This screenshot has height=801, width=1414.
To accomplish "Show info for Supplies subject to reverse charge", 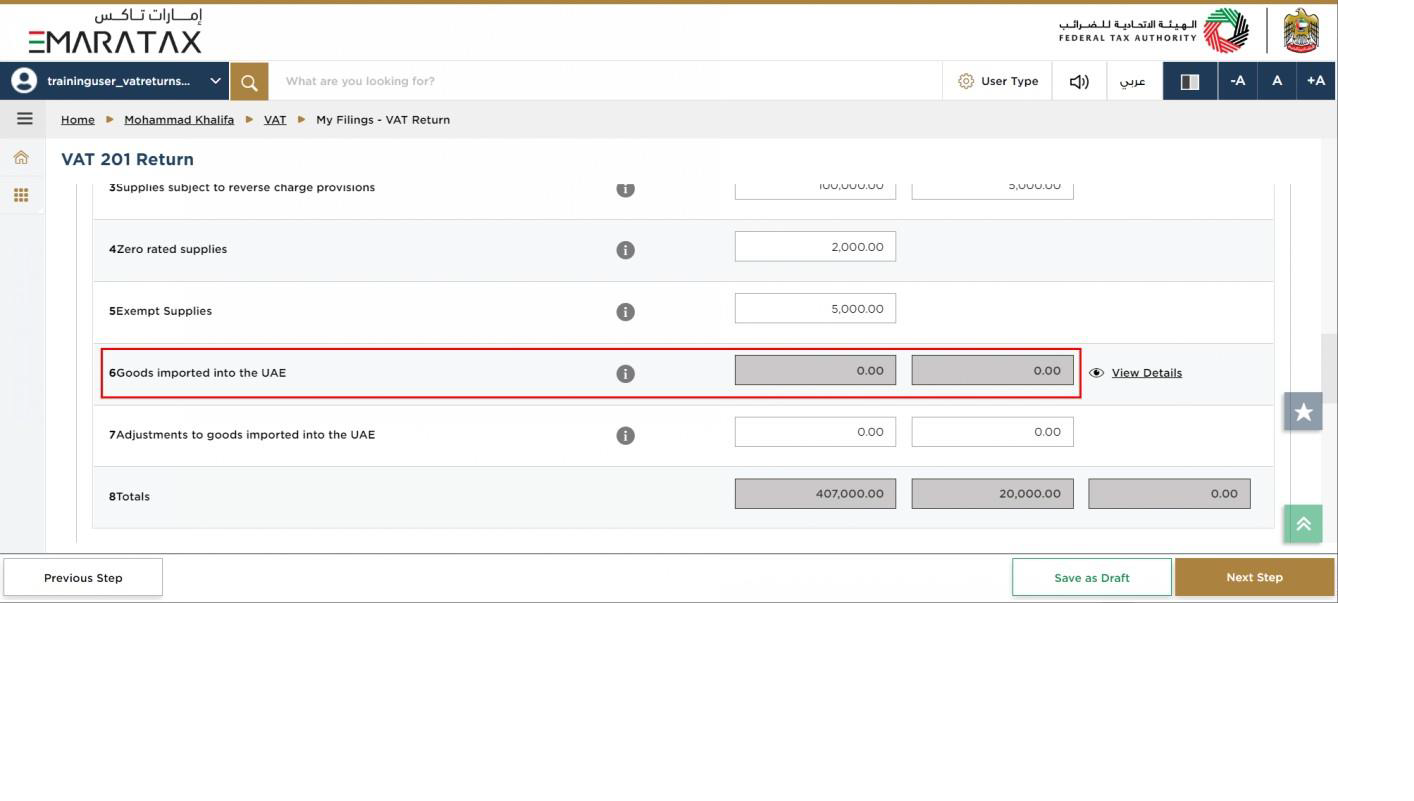I will [625, 189].
